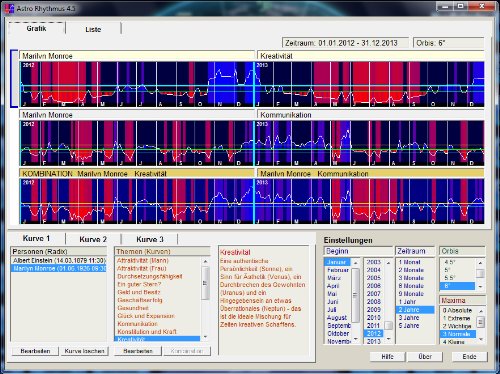Set Zeitraum to 5 Jahre
Viewport: 500px width, 374px height.
click(409, 326)
